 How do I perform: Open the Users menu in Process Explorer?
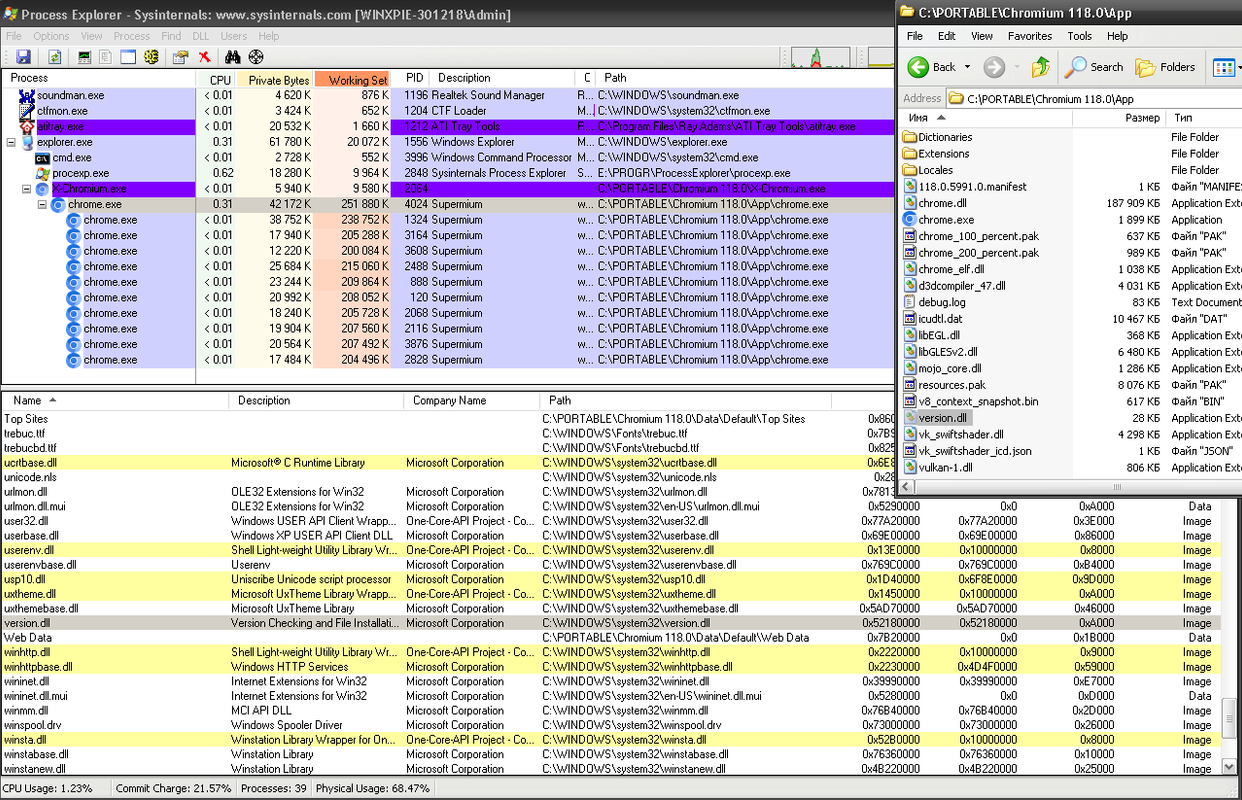tap(234, 36)
